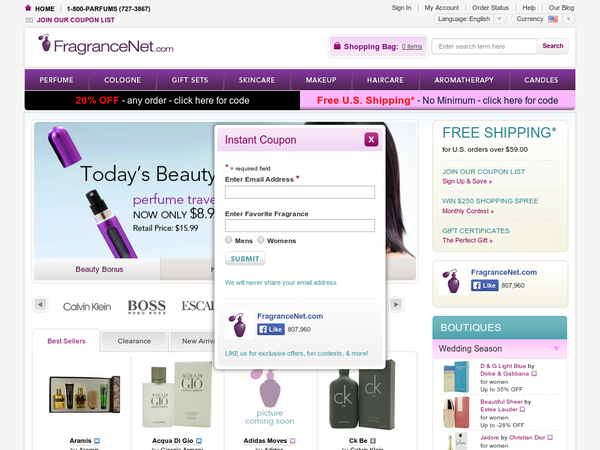This screenshot has height=450, width=600.
Task: Click the Join Our Coupon List header link
Action: coord(75,20)
